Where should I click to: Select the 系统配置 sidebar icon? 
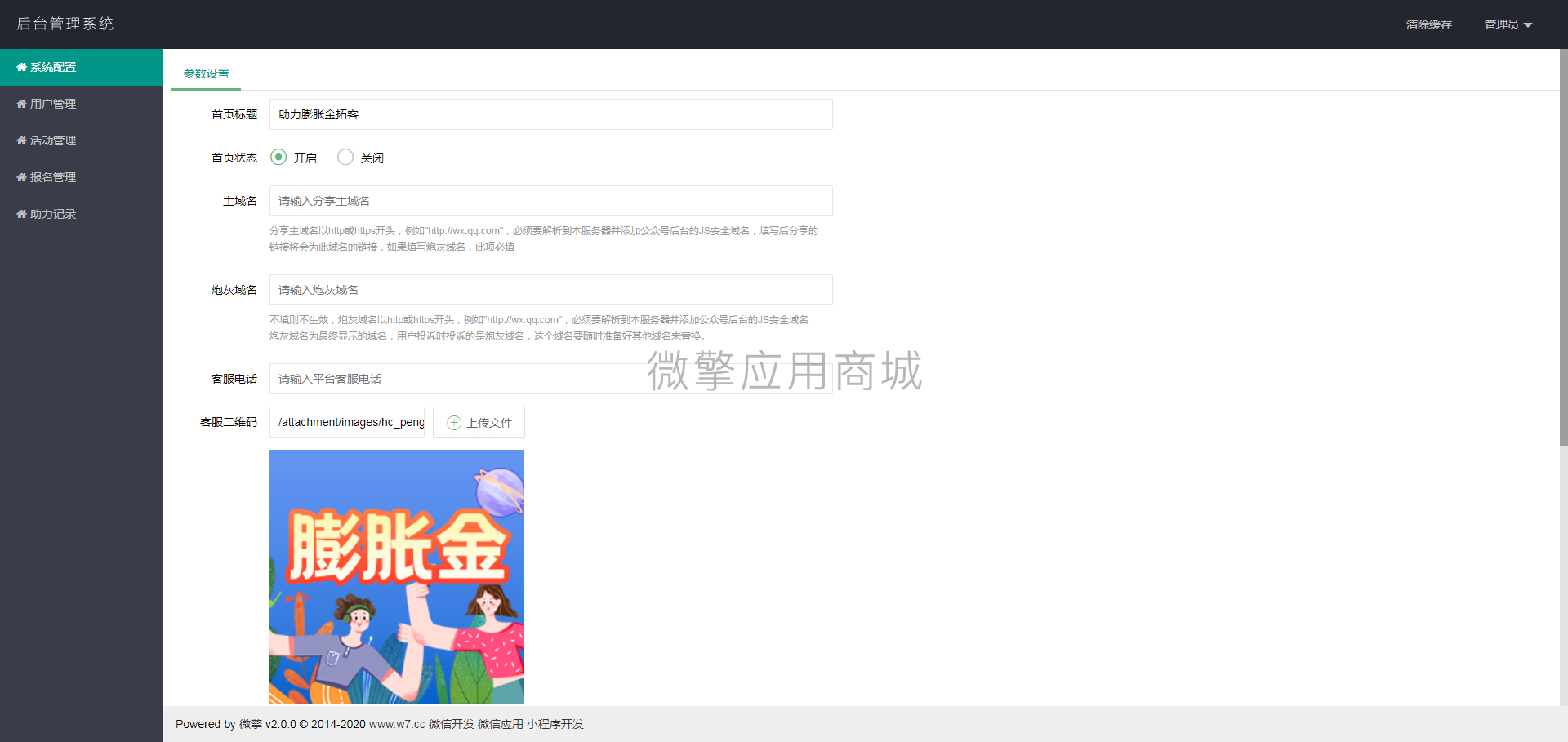(x=22, y=67)
